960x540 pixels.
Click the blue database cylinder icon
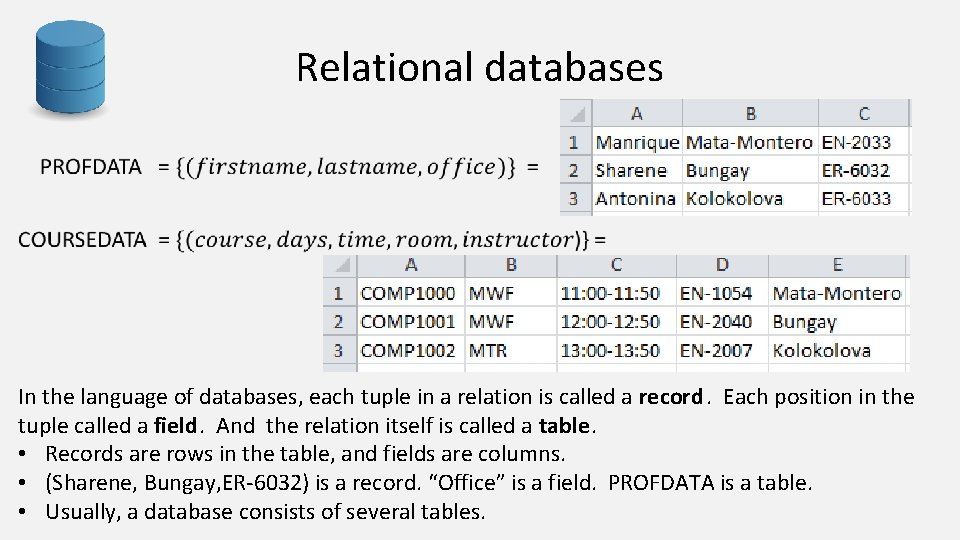[x=70, y=67]
